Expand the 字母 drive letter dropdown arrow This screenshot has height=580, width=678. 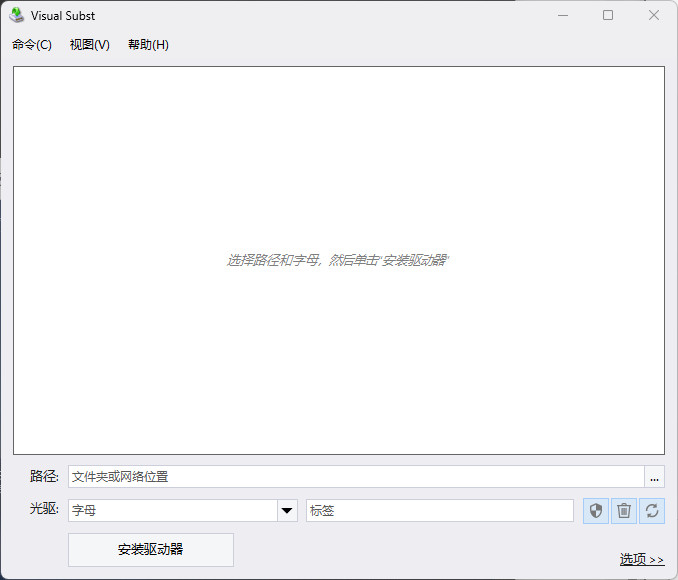point(287,511)
